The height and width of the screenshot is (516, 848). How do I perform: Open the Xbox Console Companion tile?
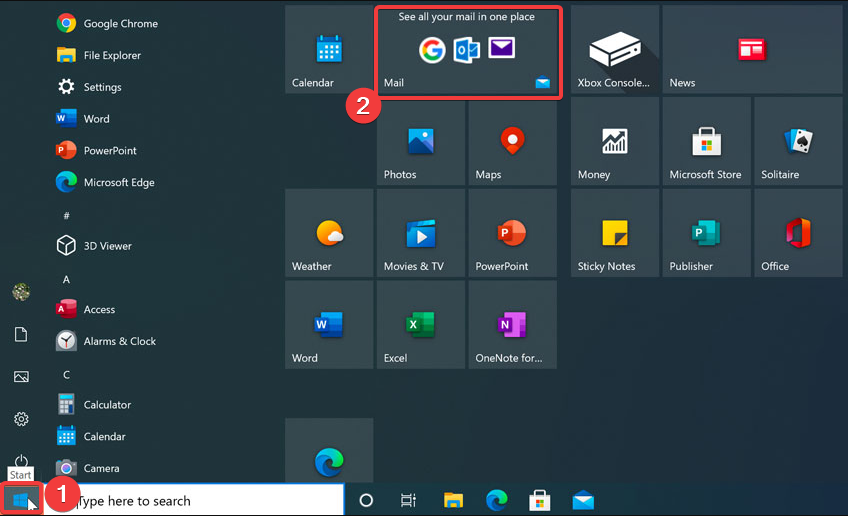tap(615, 50)
